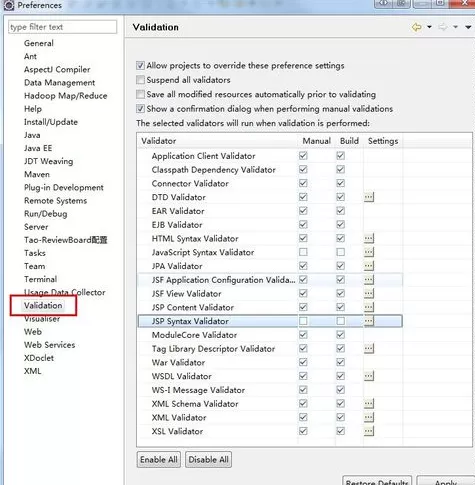
Task: Click the type filter text field
Action: (63, 27)
